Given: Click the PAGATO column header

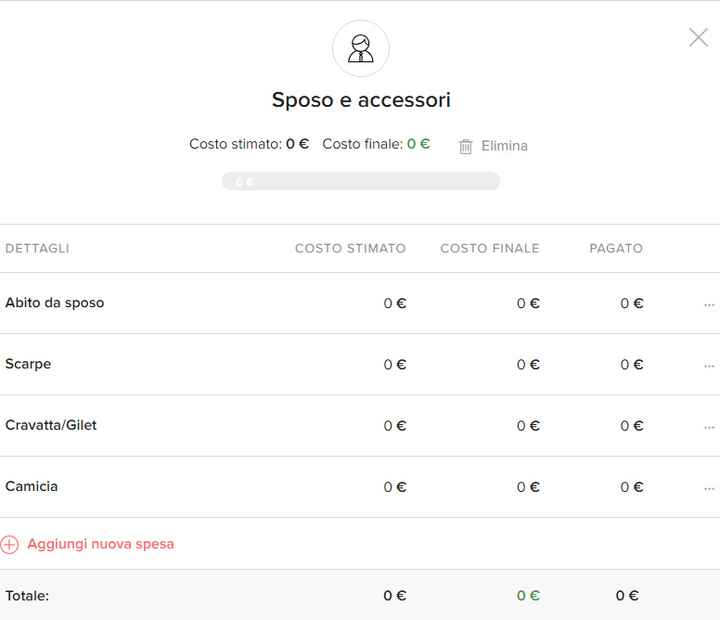Looking at the screenshot, I should click(x=616, y=248).
